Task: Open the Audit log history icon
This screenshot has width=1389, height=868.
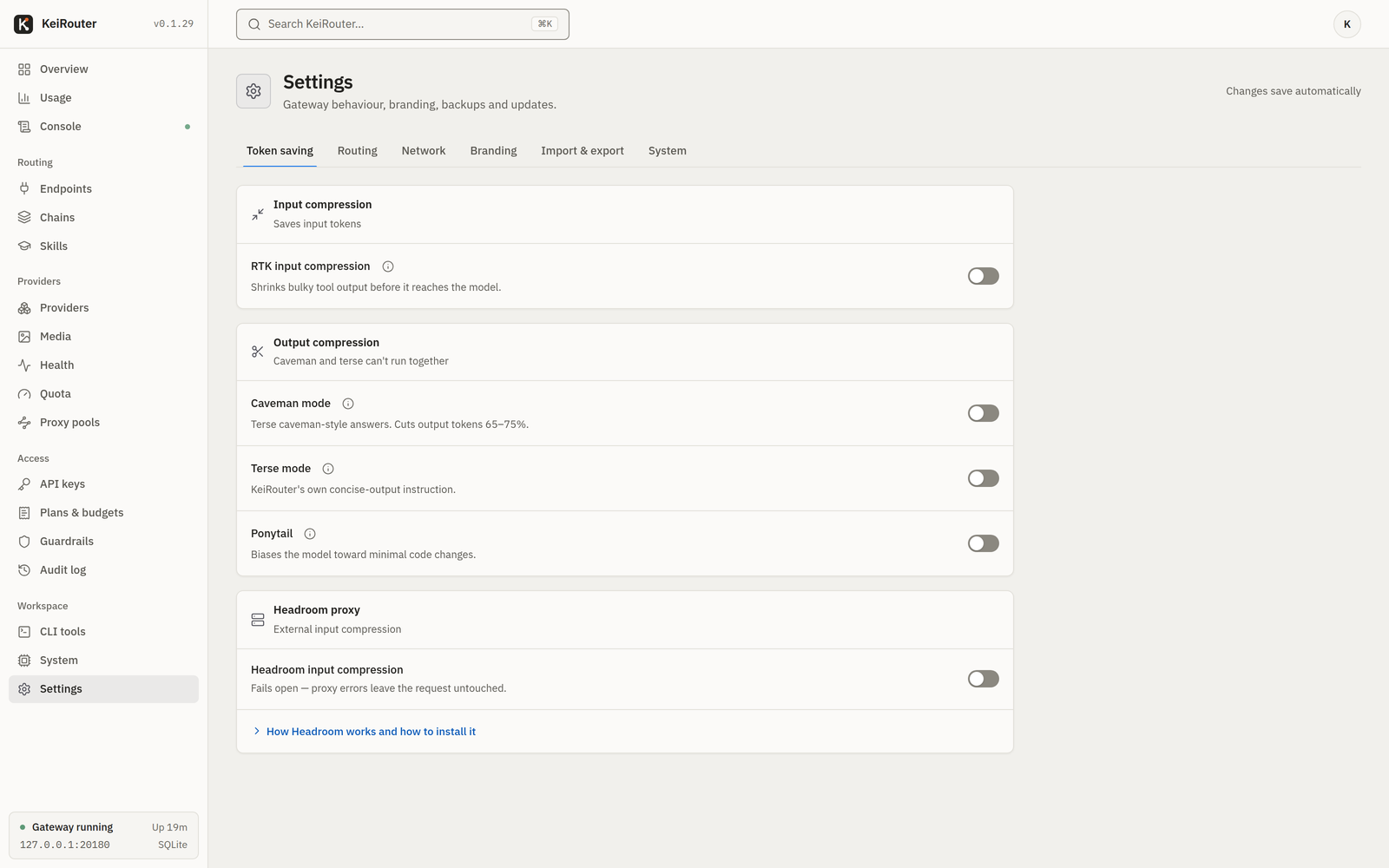Action: [x=24, y=570]
